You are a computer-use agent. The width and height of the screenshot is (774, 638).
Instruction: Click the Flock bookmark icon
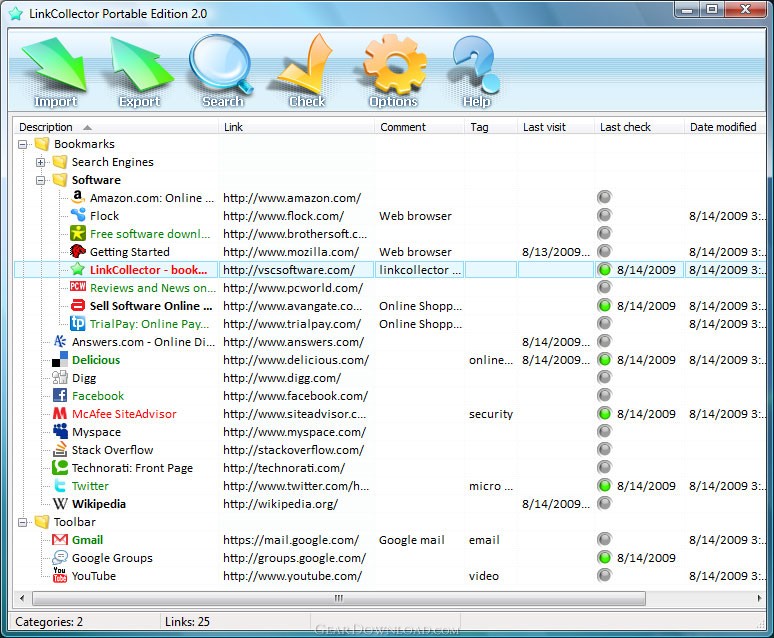coord(77,215)
